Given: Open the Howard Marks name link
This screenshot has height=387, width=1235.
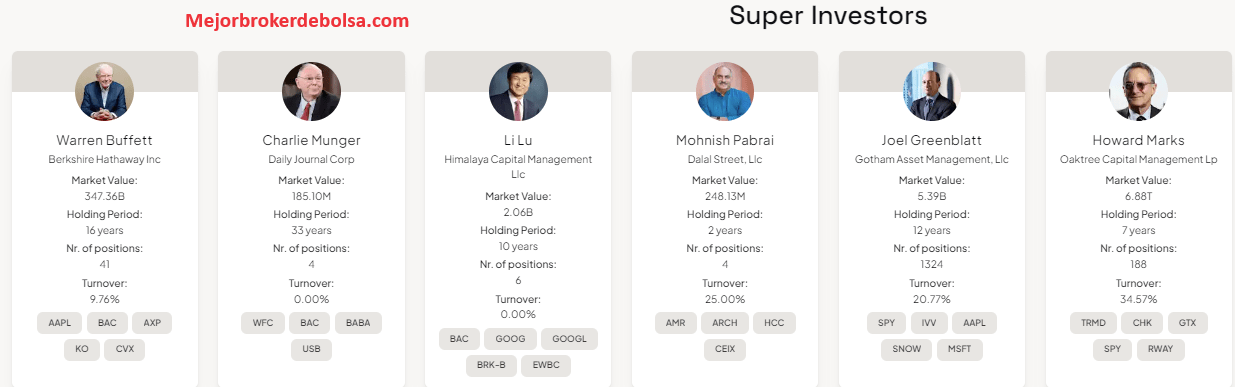Looking at the screenshot, I should (1138, 140).
